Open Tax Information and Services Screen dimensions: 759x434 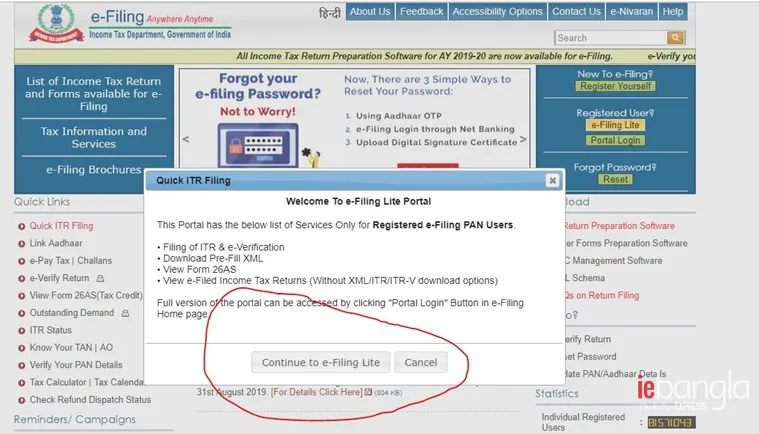[93, 137]
